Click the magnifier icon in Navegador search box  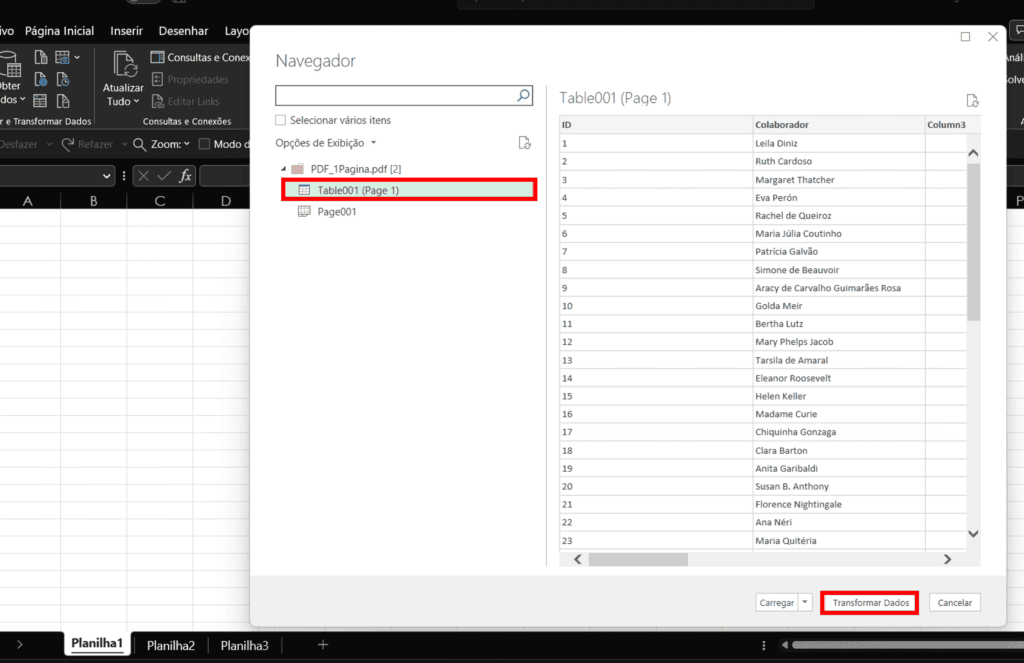523,96
